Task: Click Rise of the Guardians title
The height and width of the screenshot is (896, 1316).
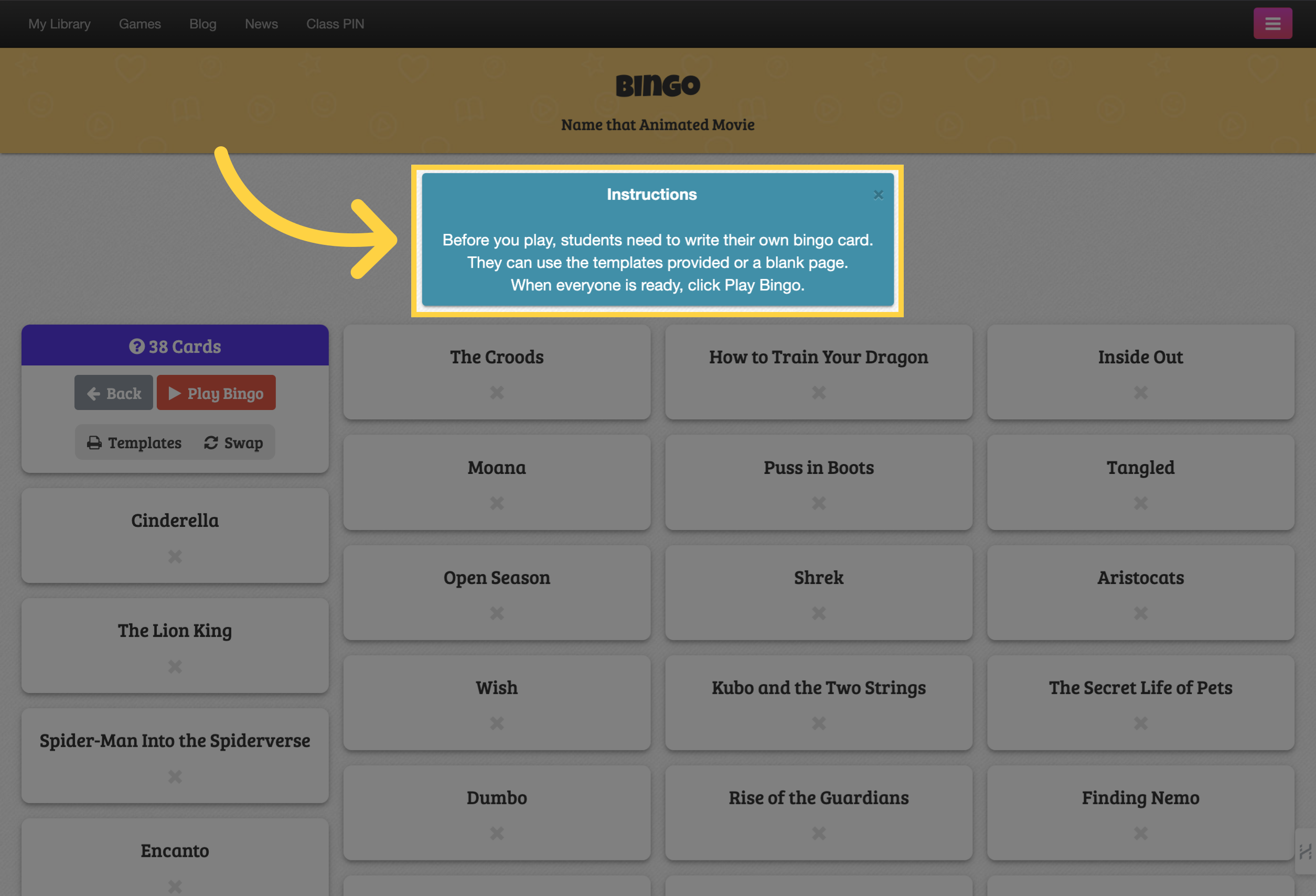Action: [819, 797]
